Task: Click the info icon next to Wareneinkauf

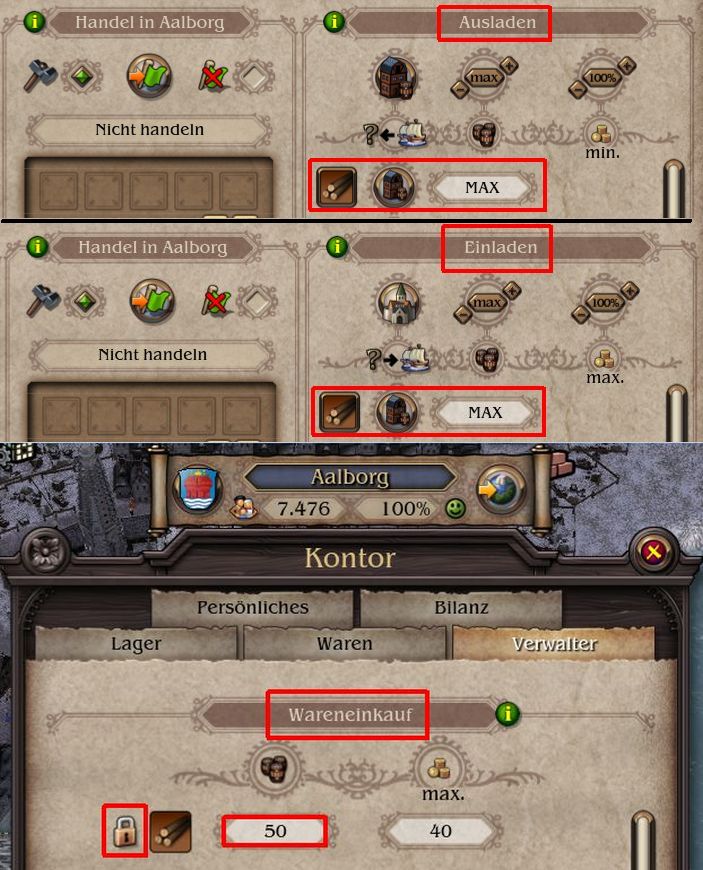Action: pos(508,713)
